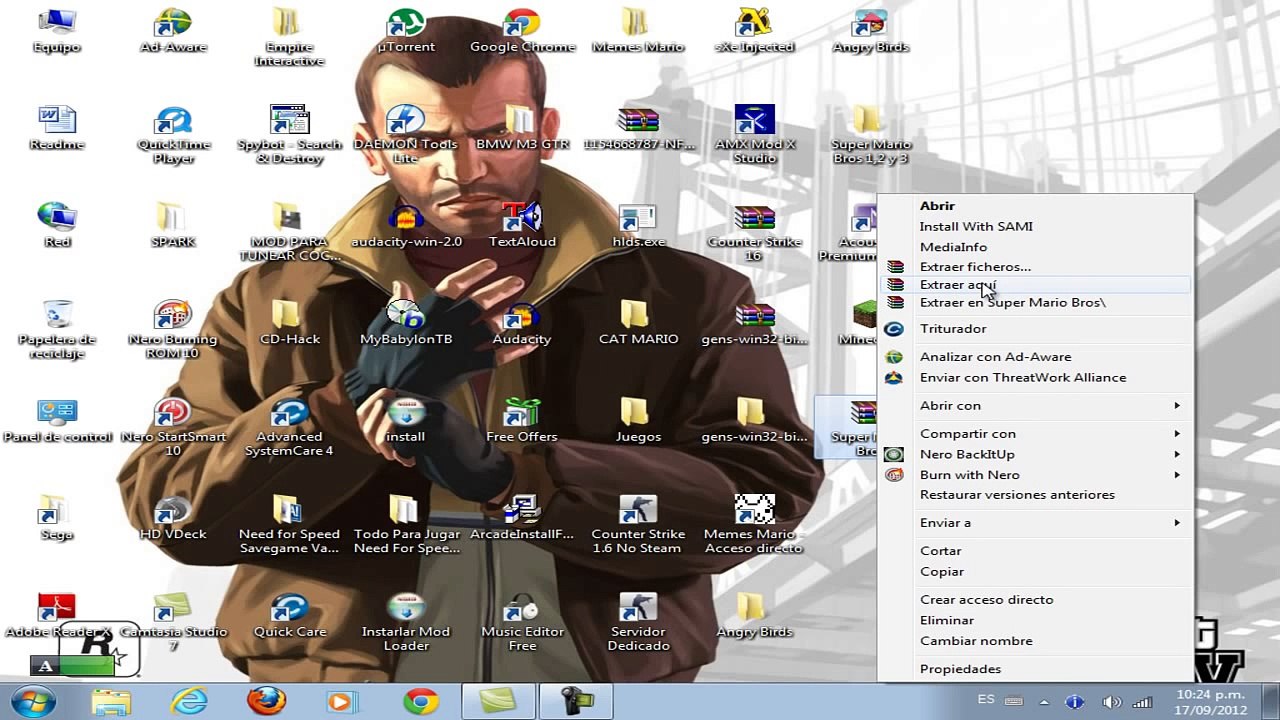Image resolution: width=1280 pixels, height=720 pixels.
Task: Select the BMW M3 GTR folder
Action: [522, 128]
